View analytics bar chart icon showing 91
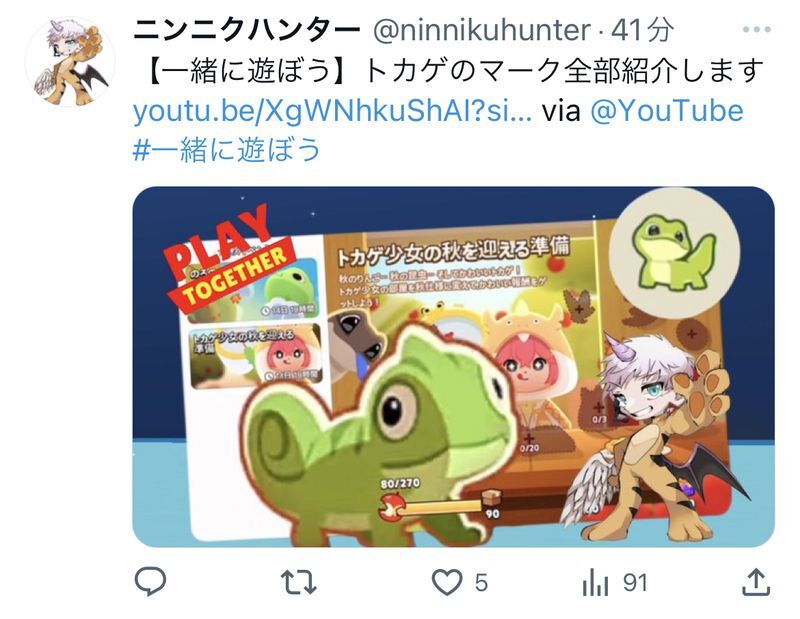Screen dimensions: 800x619 pyautogui.click(x=595, y=582)
